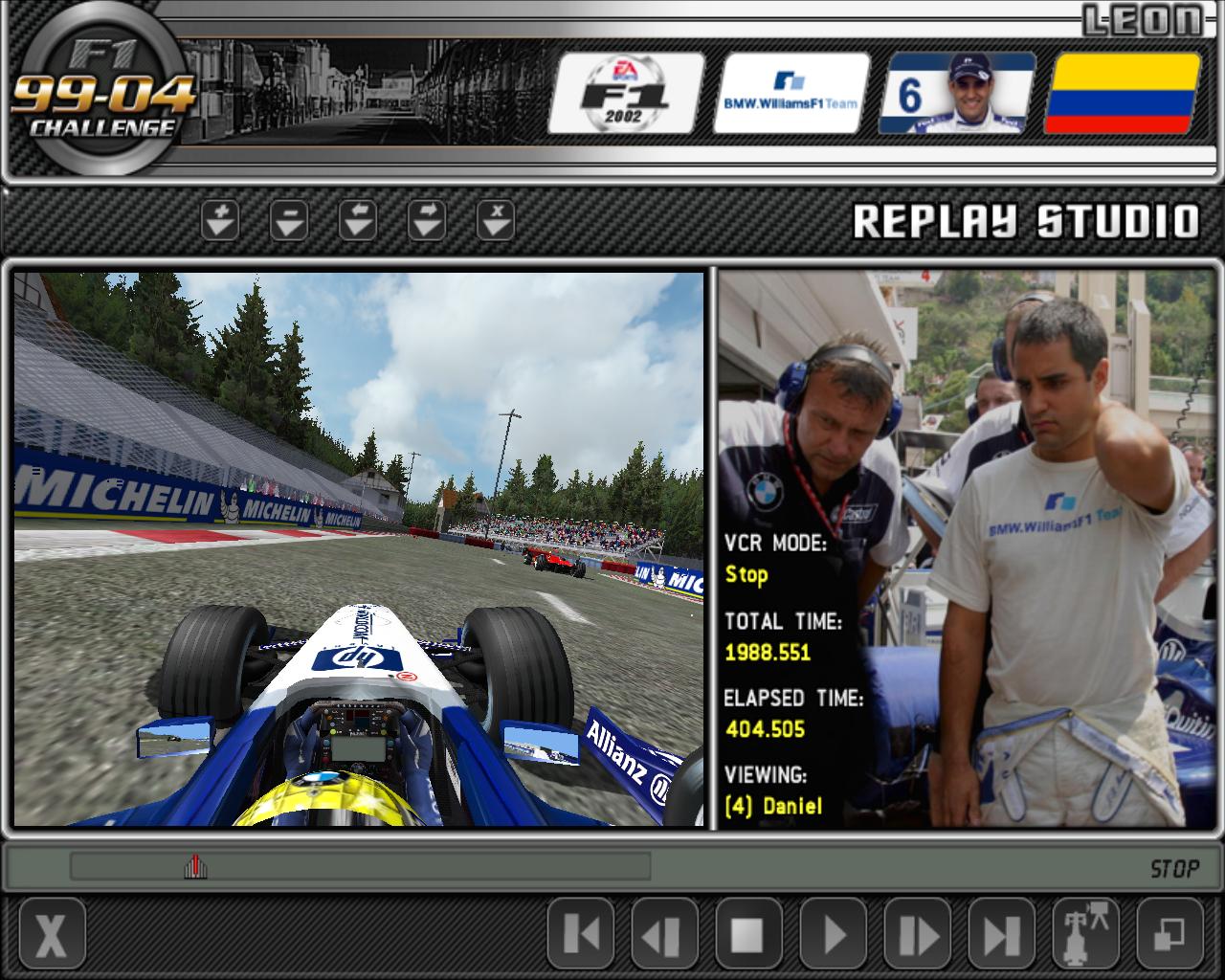Click the LEON player name
Screen dimensions: 1225x980
[x=1142, y=20]
